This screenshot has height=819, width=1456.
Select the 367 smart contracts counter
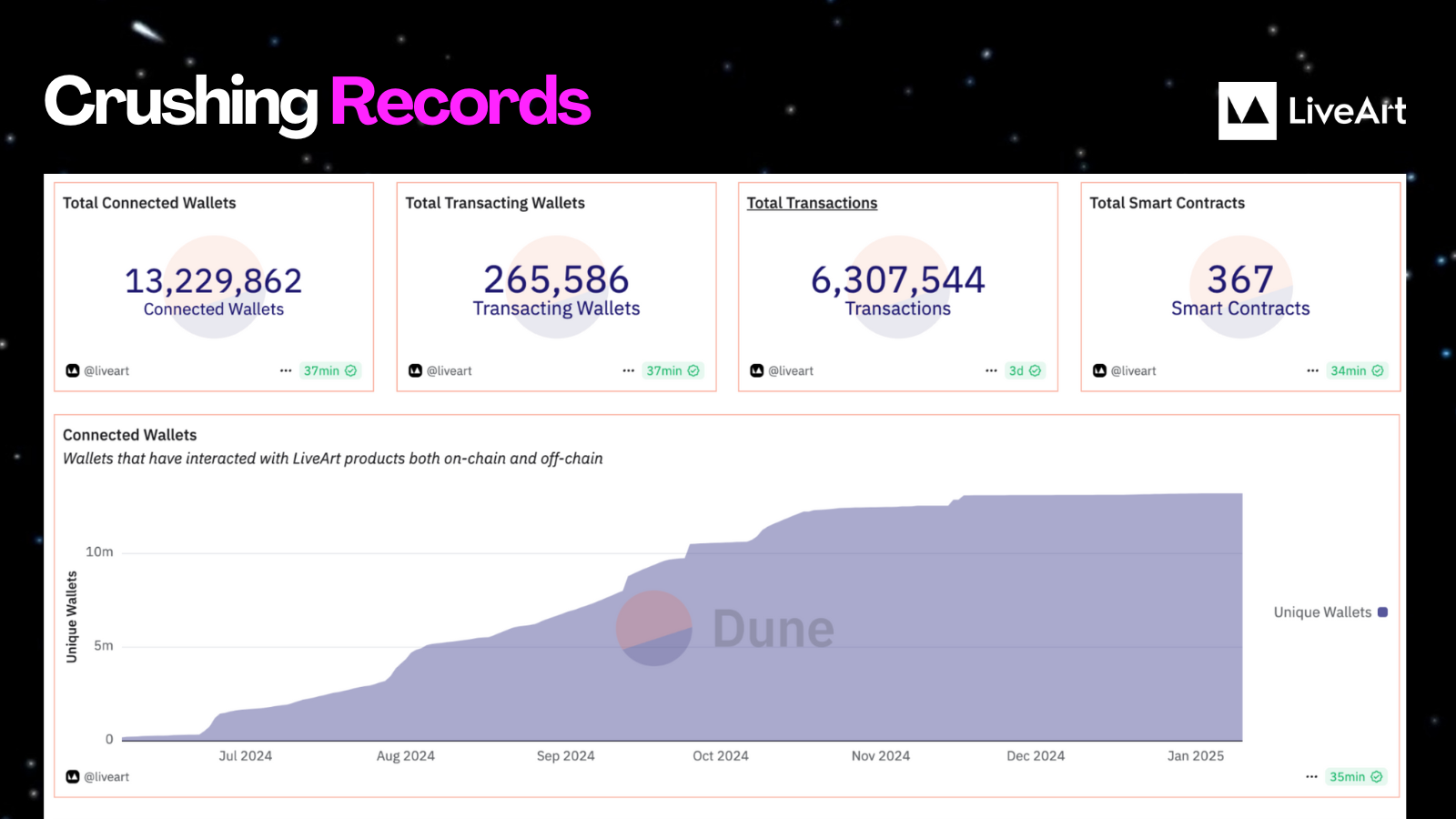[x=1240, y=279]
